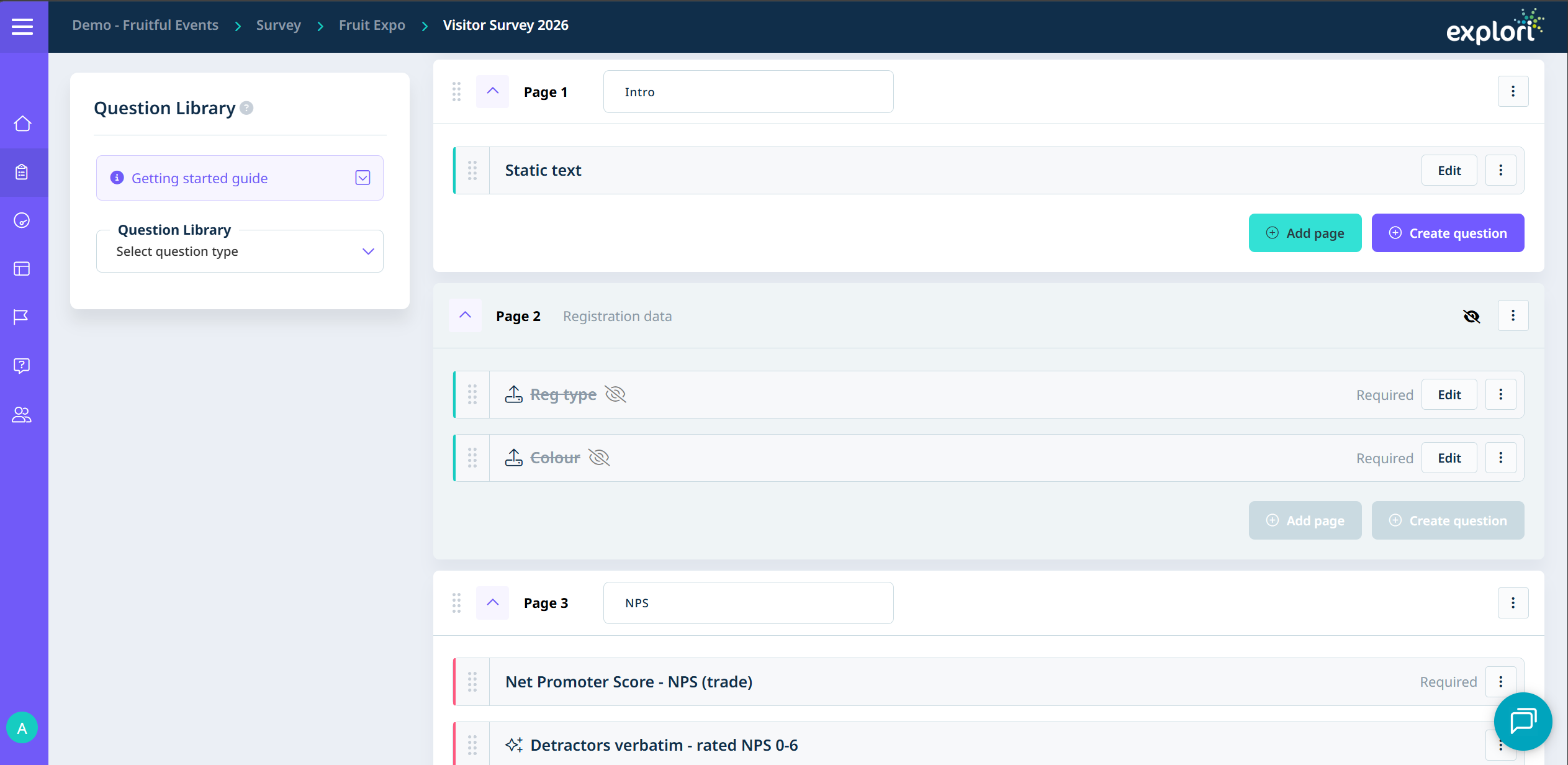Image resolution: width=1568 pixels, height=765 pixels.
Task: Open the survey clipboard sidebar icon
Action: click(22, 172)
